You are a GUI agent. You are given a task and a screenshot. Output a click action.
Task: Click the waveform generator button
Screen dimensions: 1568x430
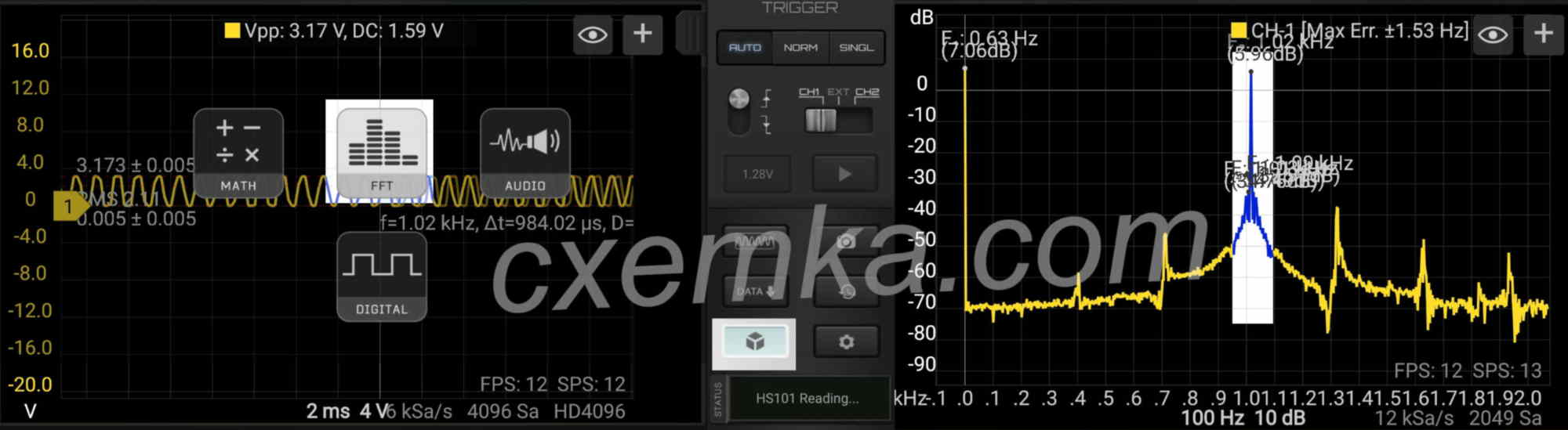point(755,241)
